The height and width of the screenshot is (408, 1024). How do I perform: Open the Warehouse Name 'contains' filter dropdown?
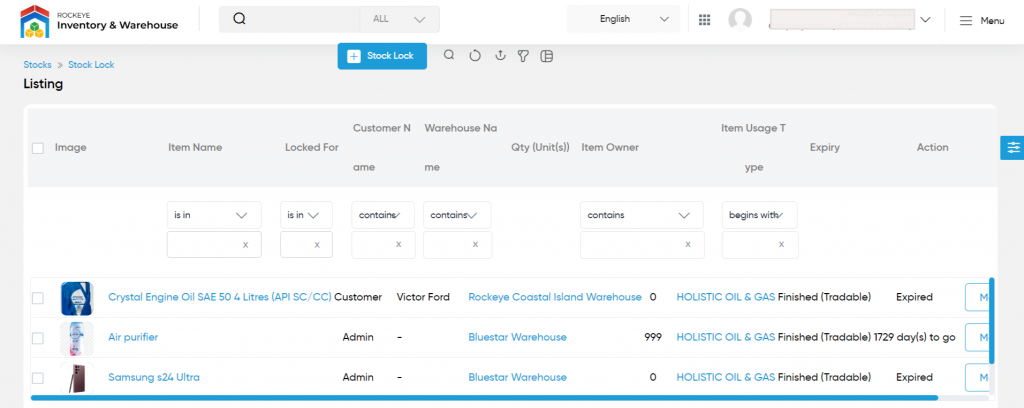coord(457,215)
